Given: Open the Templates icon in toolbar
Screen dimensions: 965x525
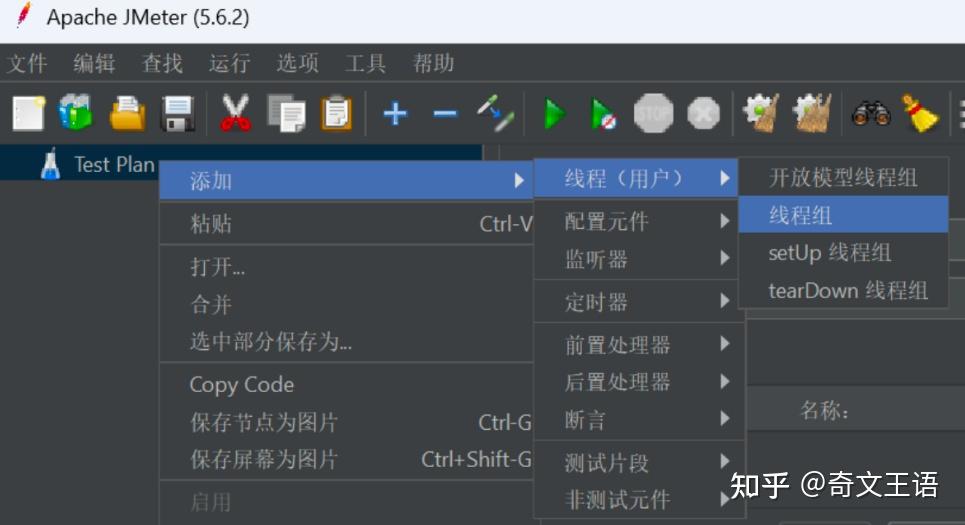Looking at the screenshot, I should 76,113.
